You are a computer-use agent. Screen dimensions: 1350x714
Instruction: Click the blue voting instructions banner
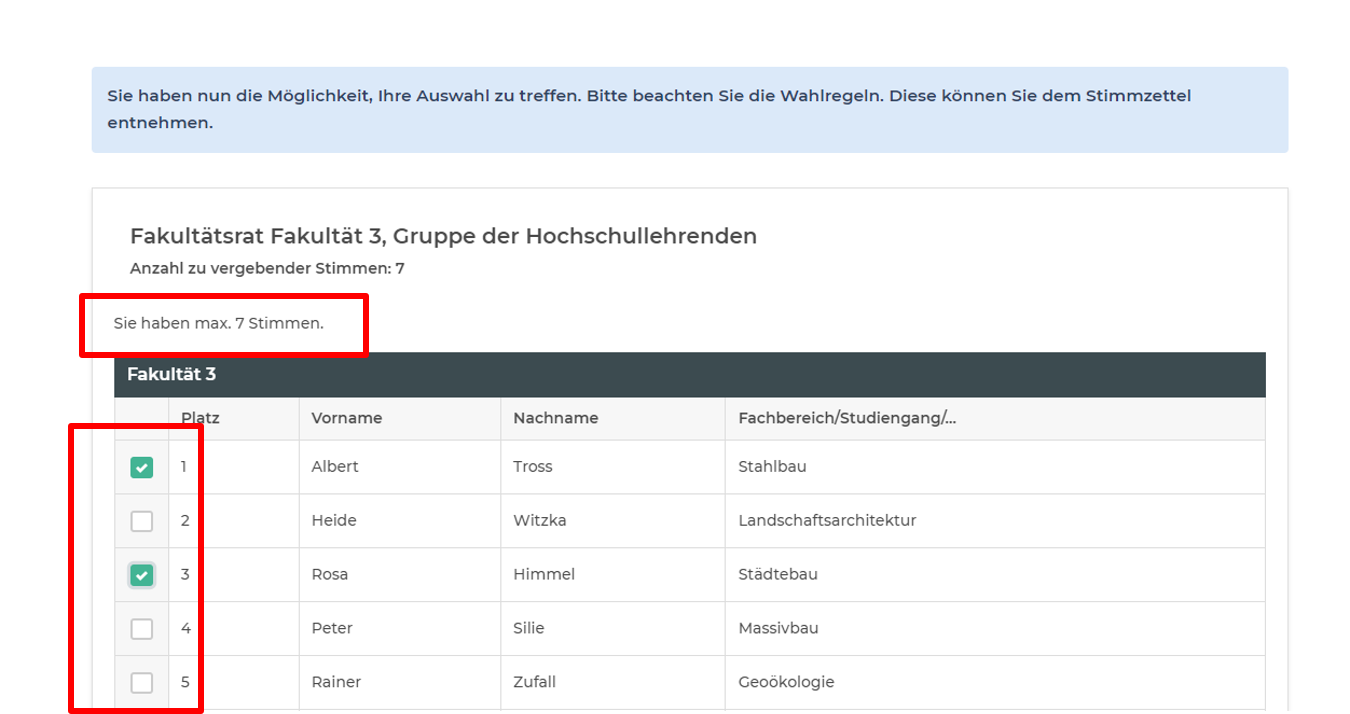(x=689, y=110)
